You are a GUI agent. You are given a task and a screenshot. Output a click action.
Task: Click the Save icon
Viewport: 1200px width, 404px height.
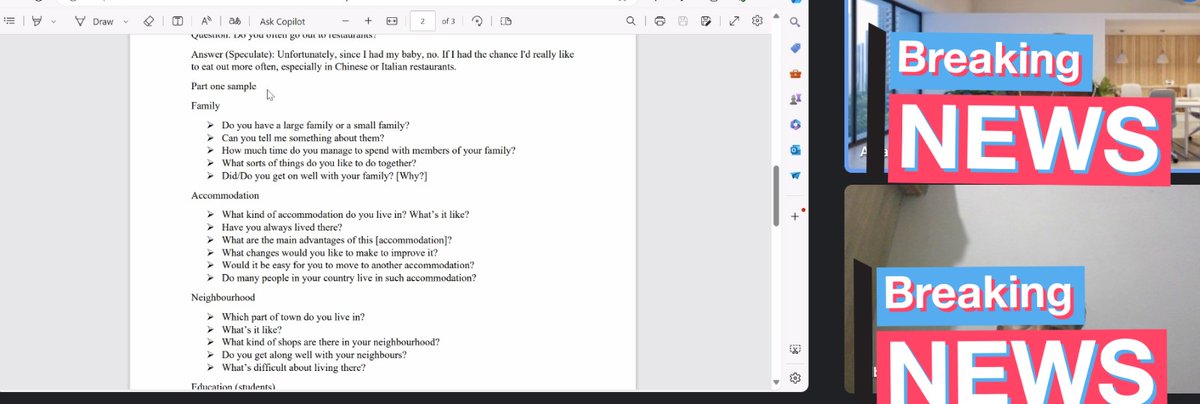coord(683,20)
